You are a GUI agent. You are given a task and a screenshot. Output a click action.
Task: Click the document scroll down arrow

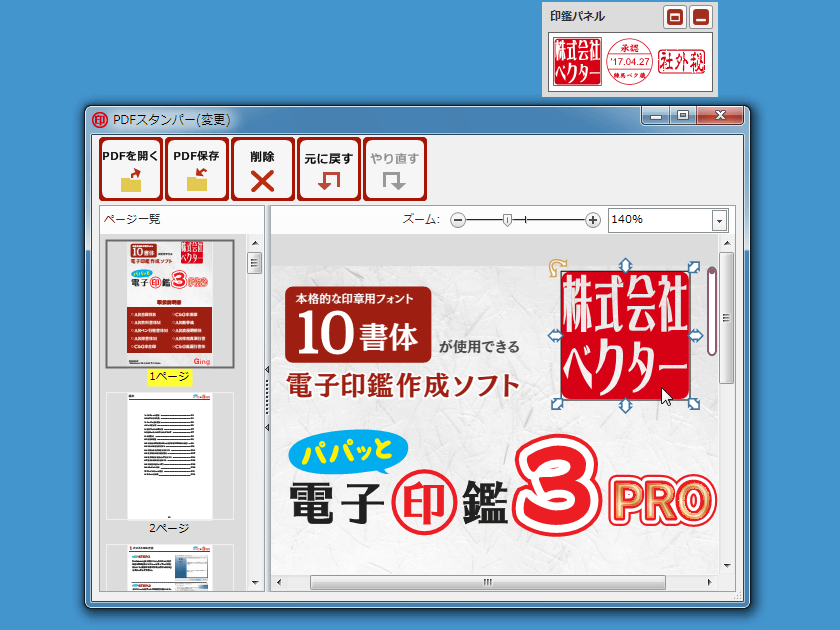point(727,566)
